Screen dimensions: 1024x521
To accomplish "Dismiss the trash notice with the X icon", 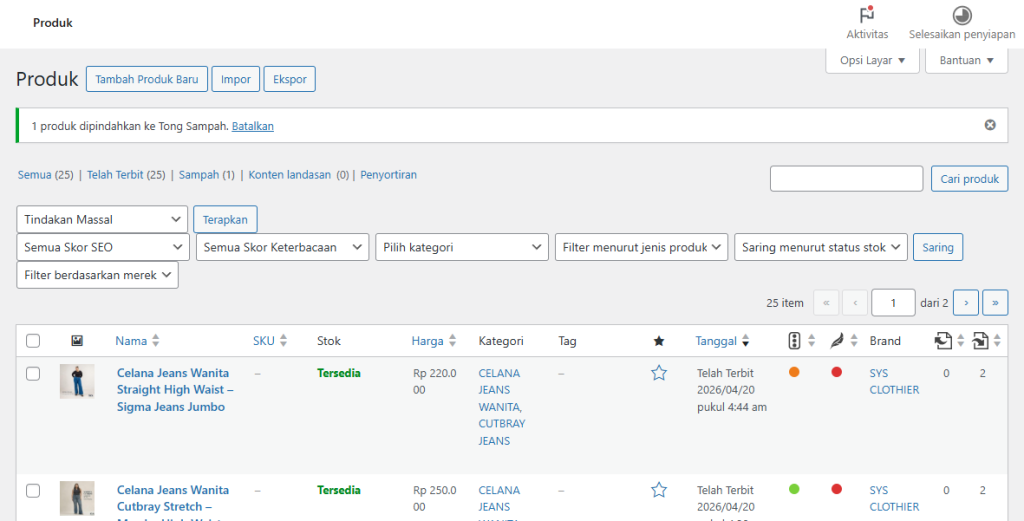I will tap(990, 125).
